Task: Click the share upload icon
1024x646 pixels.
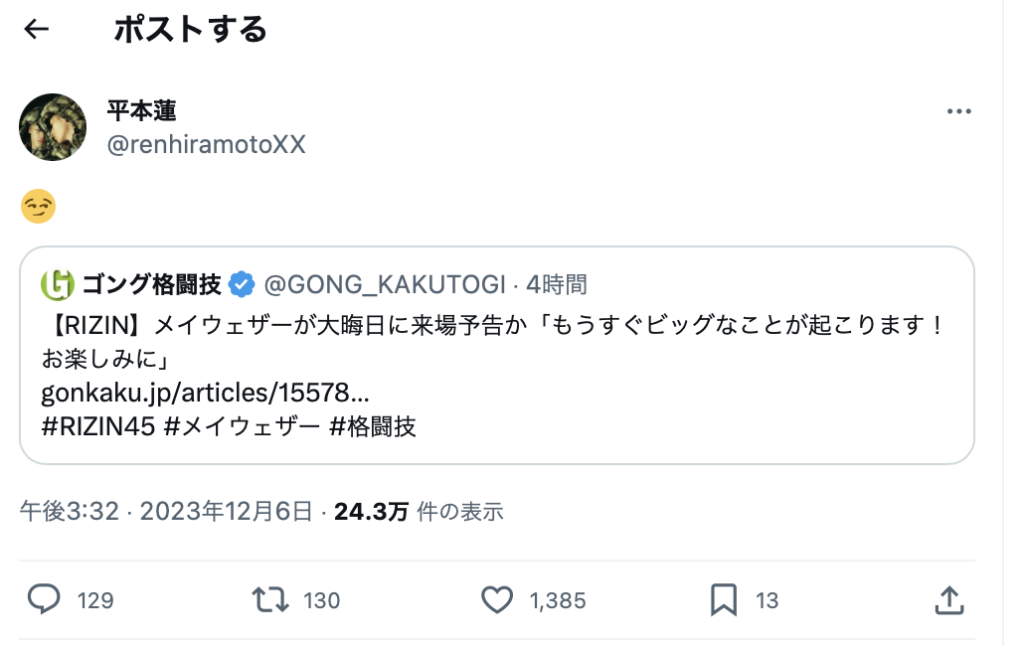Action: pos(949,600)
